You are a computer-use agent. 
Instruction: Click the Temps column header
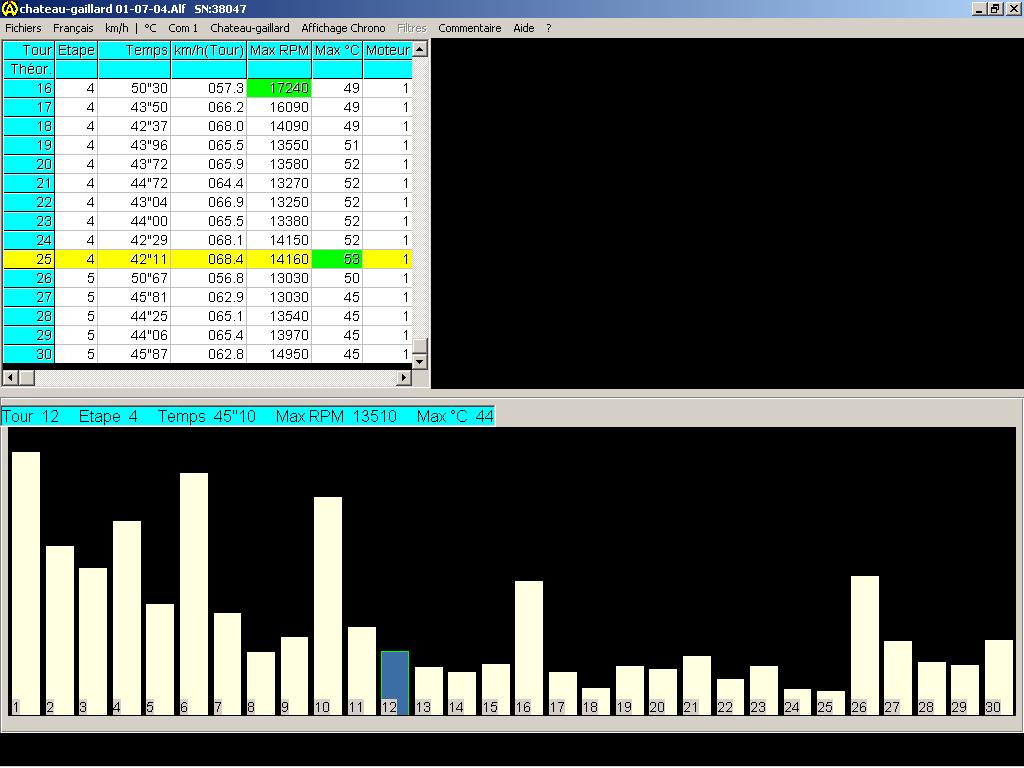click(x=134, y=50)
